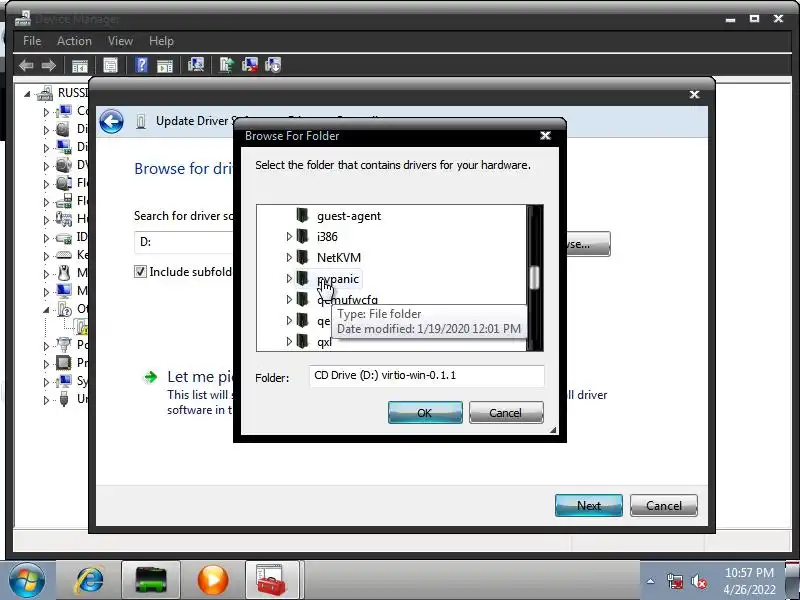Select the guest-agent folder
Screen dimensions: 800x600
349,216
